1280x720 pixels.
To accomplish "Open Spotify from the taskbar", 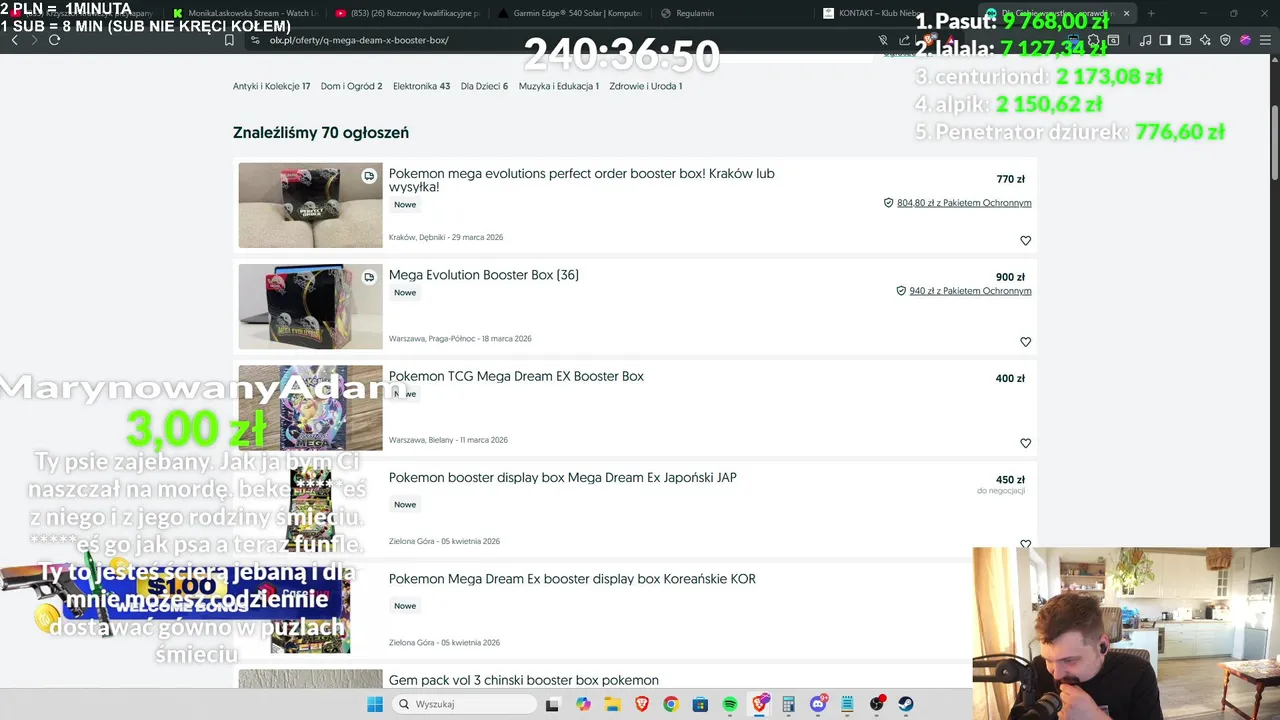I will click(729, 704).
